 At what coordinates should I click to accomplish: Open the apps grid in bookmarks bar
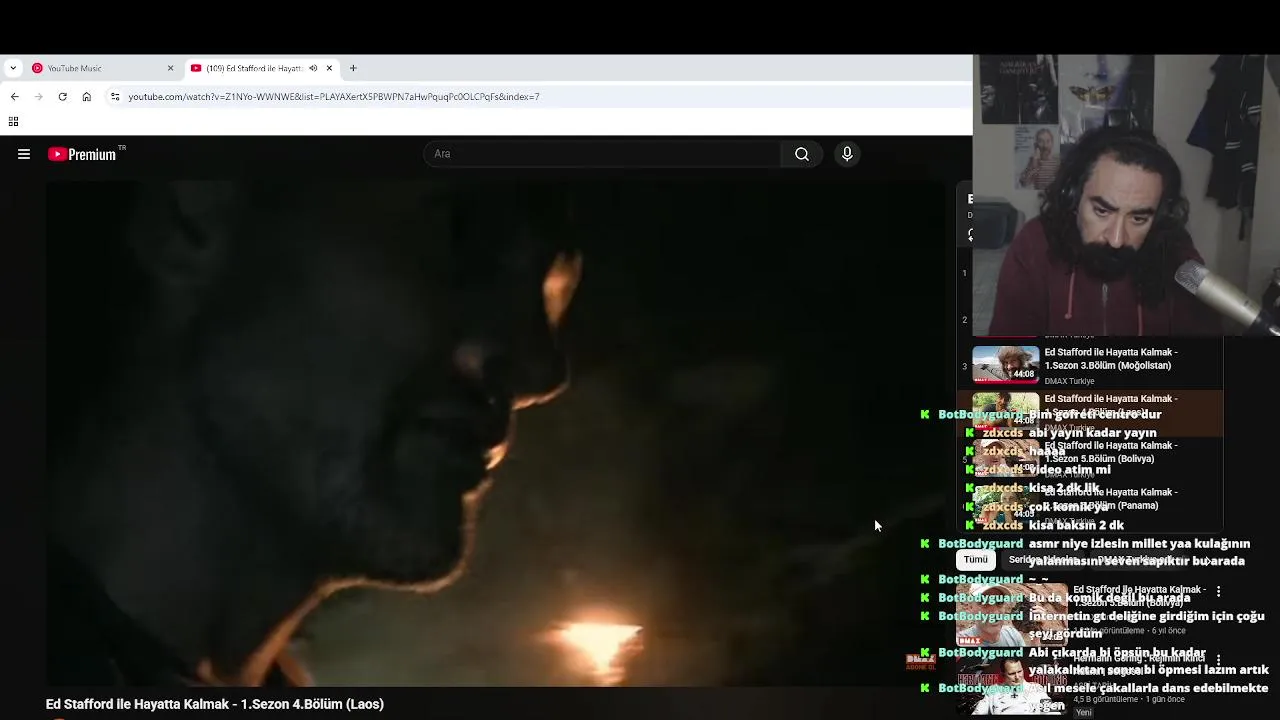click(13, 122)
